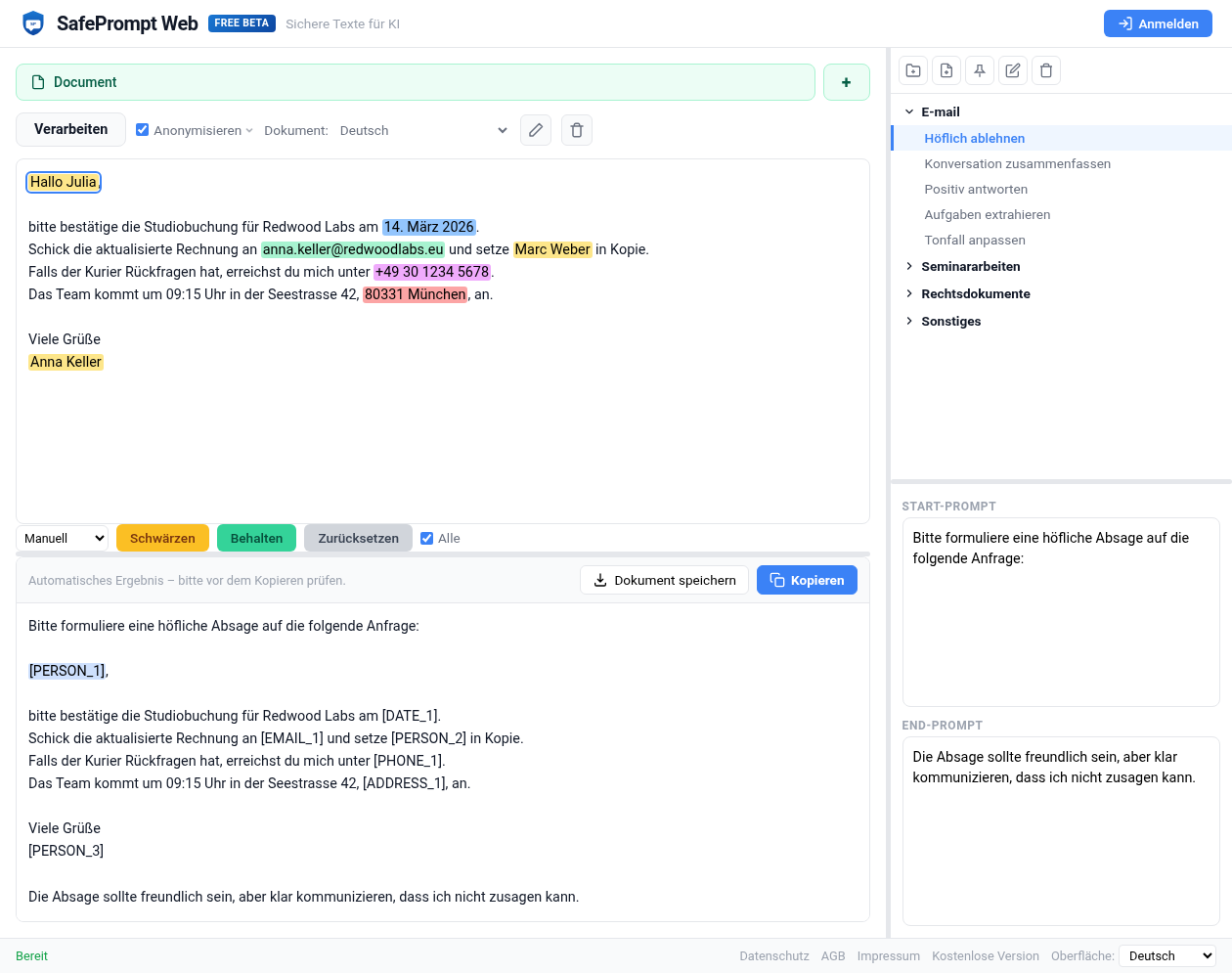Click the pencil icon next to document language

click(536, 130)
